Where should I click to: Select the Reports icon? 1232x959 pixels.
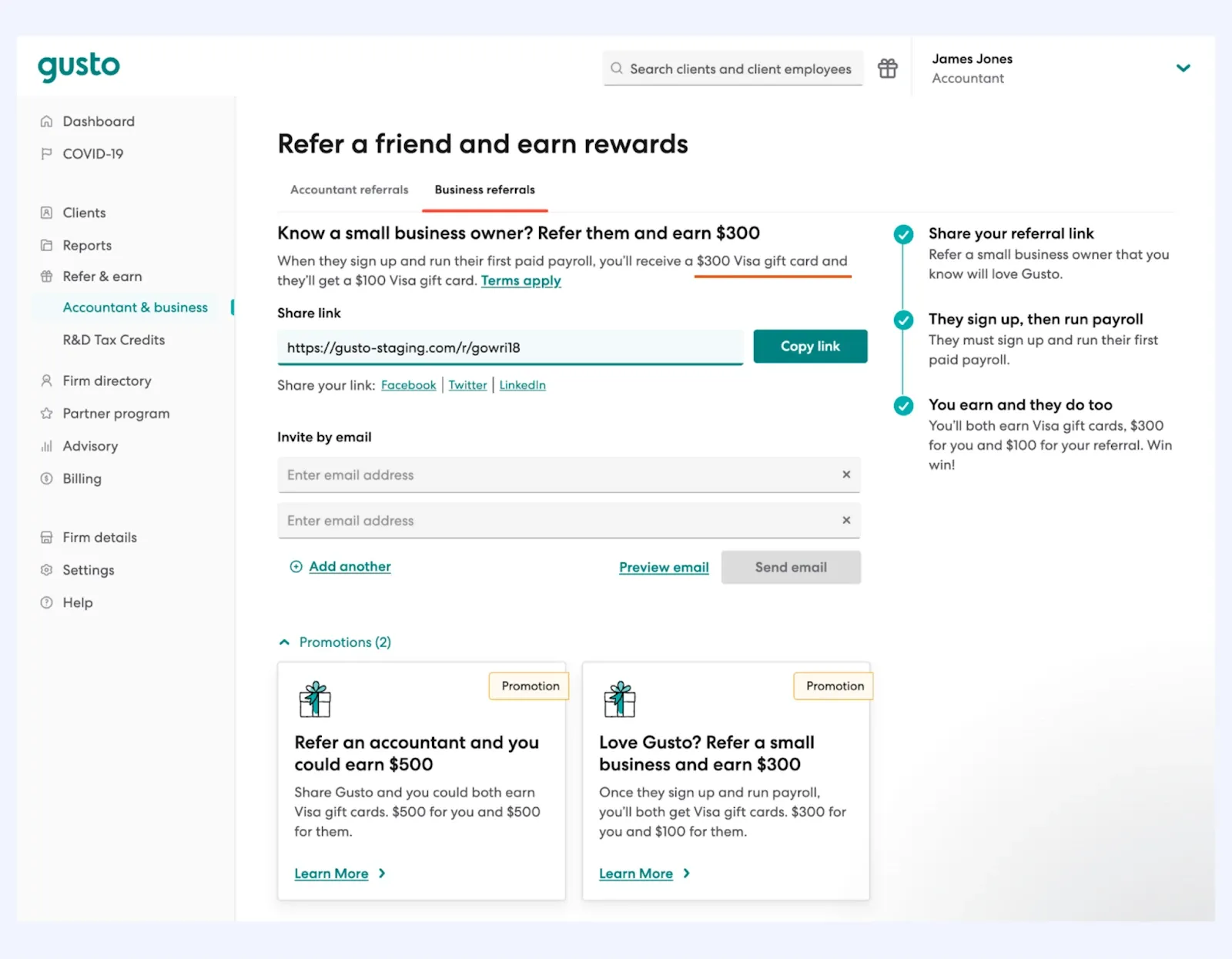click(x=47, y=245)
